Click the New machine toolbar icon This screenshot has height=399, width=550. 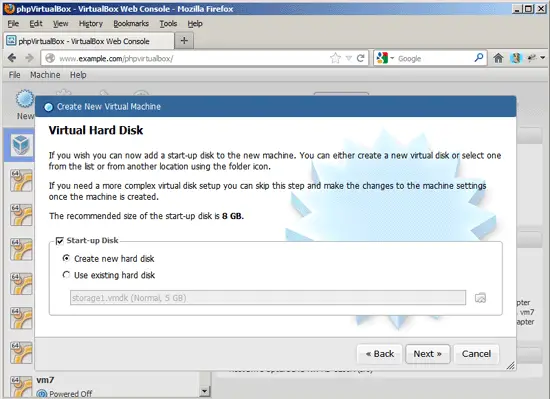pyautogui.click(x=25, y=99)
